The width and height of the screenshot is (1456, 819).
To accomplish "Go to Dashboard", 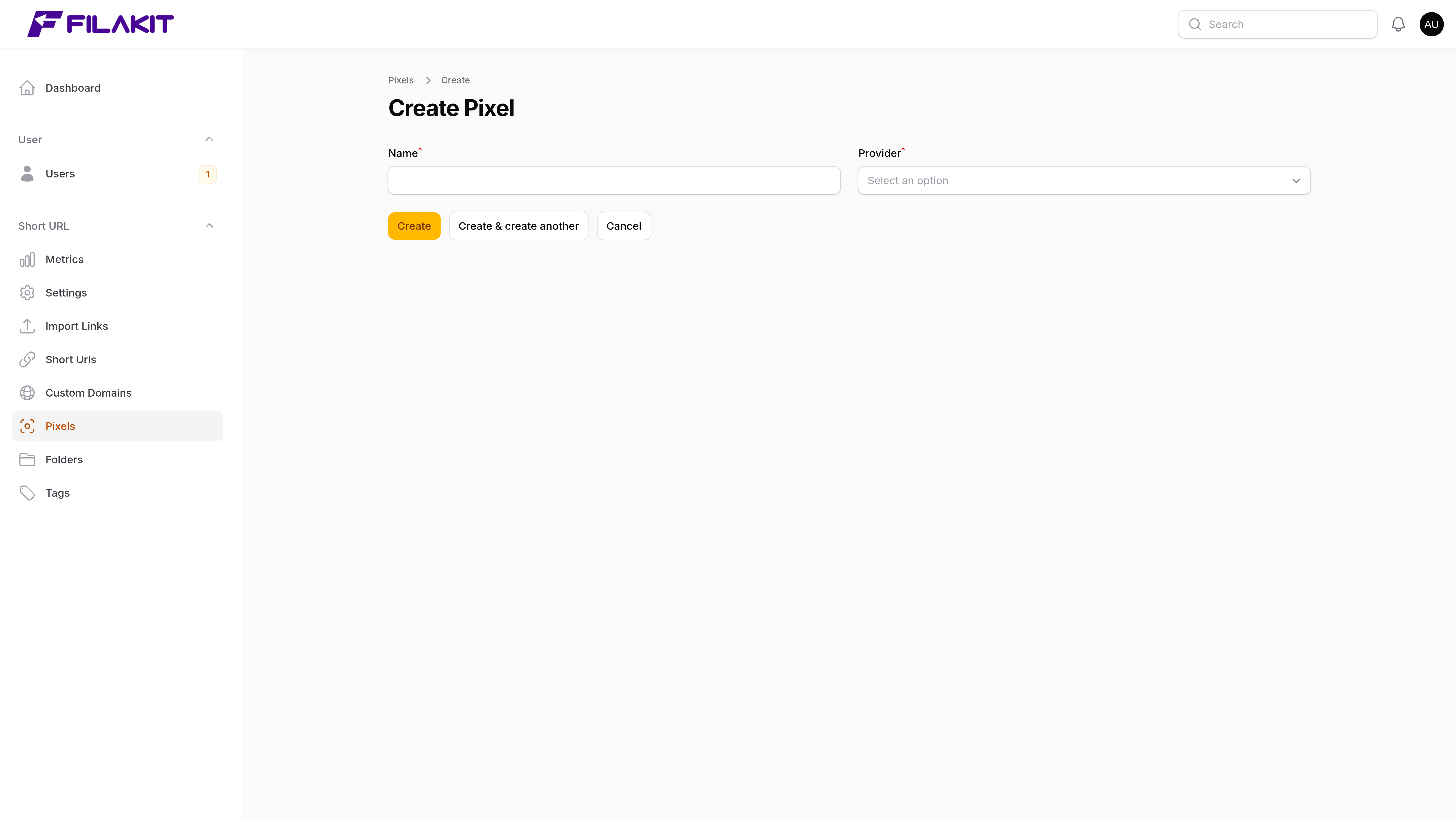I will pos(118,88).
